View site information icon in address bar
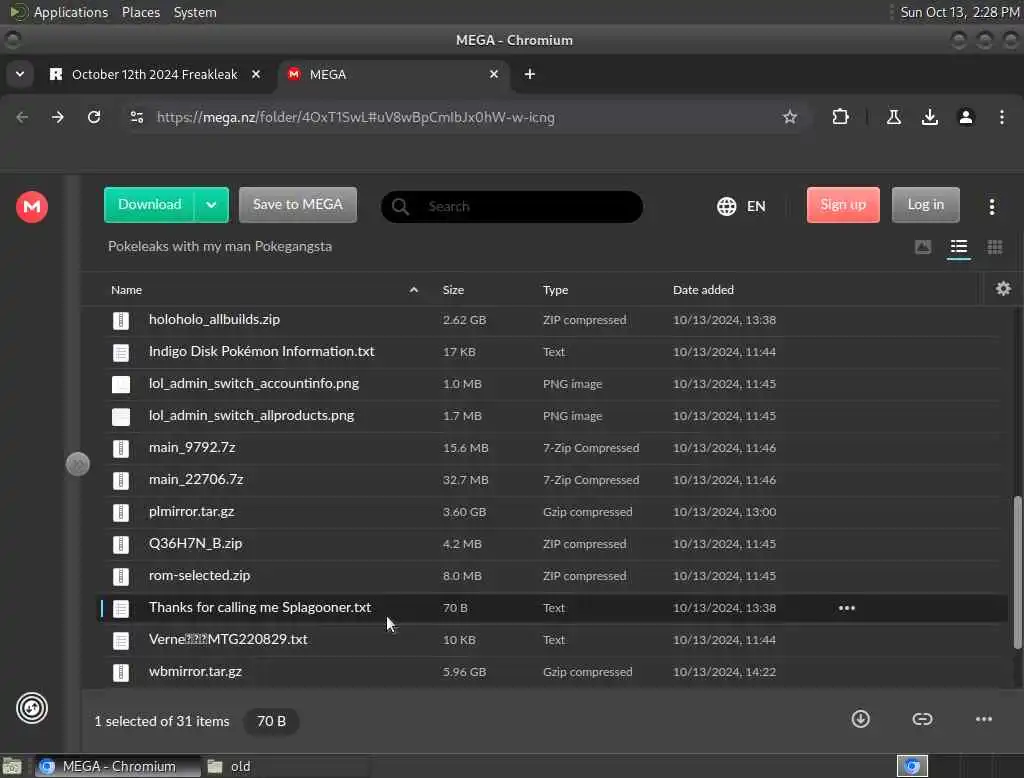 click(x=136, y=118)
